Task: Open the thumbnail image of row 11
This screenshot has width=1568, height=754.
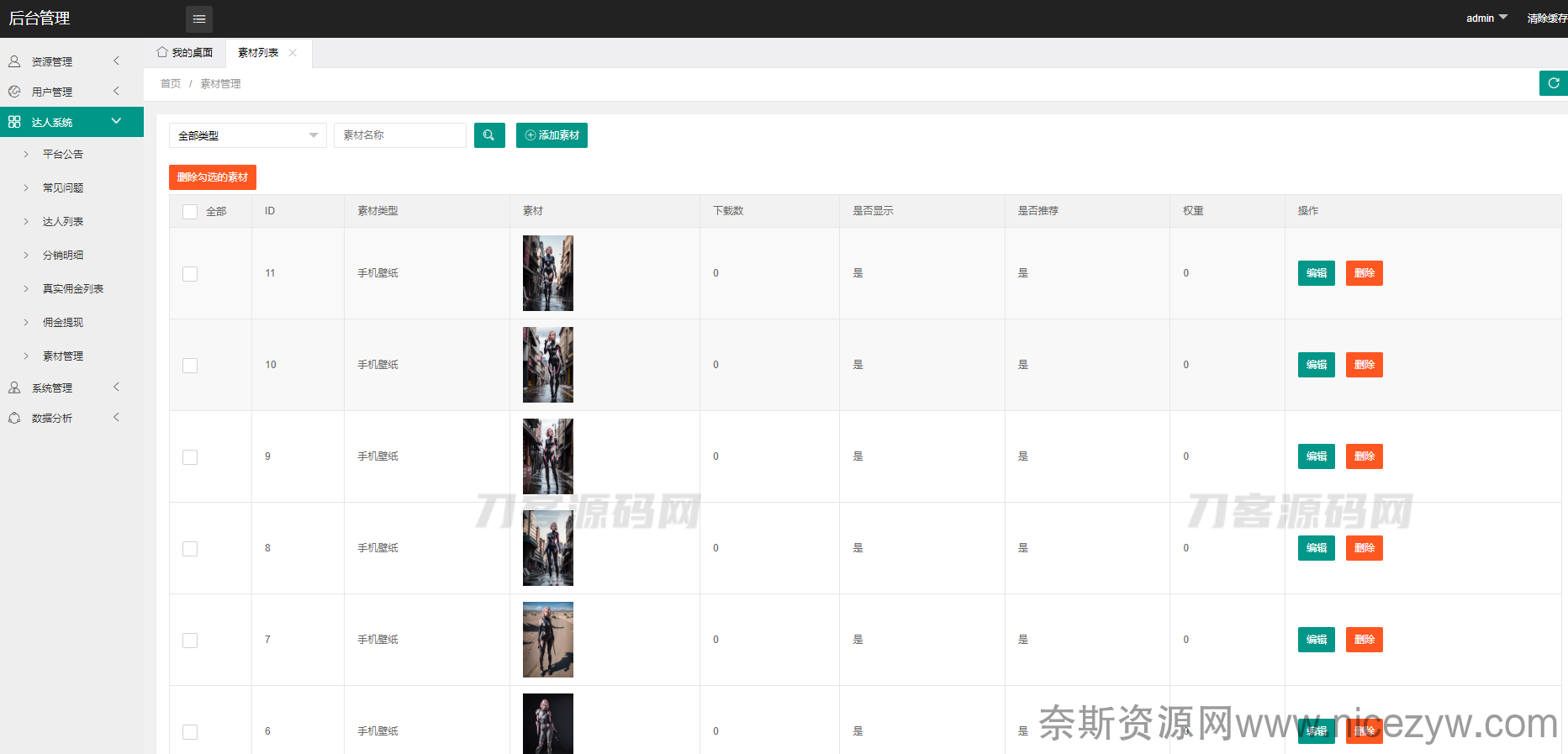Action: click(548, 273)
